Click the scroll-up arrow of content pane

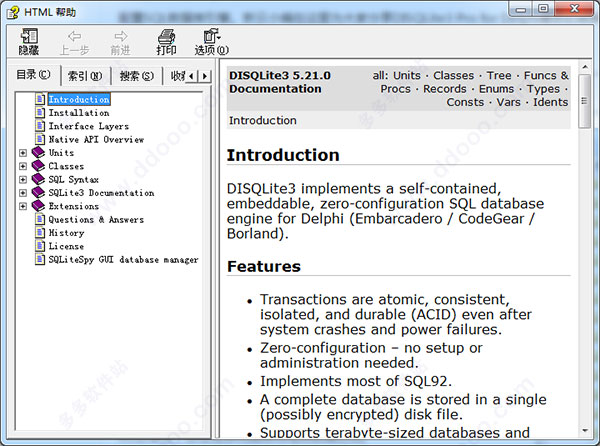[585, 67]
